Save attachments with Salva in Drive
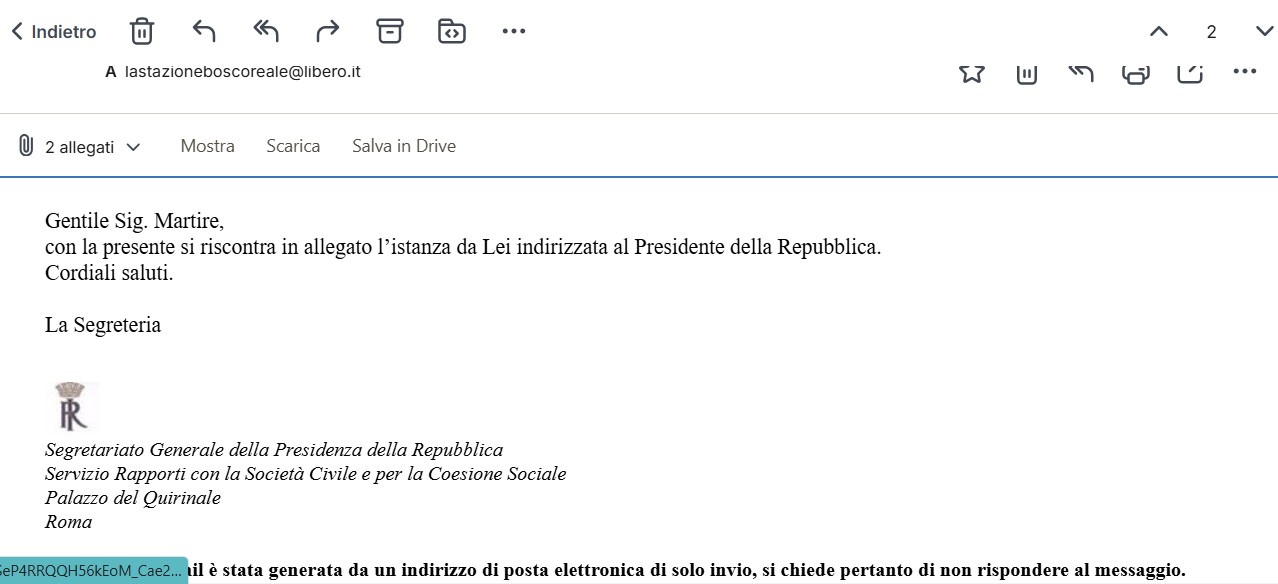 tap(404, 146)
